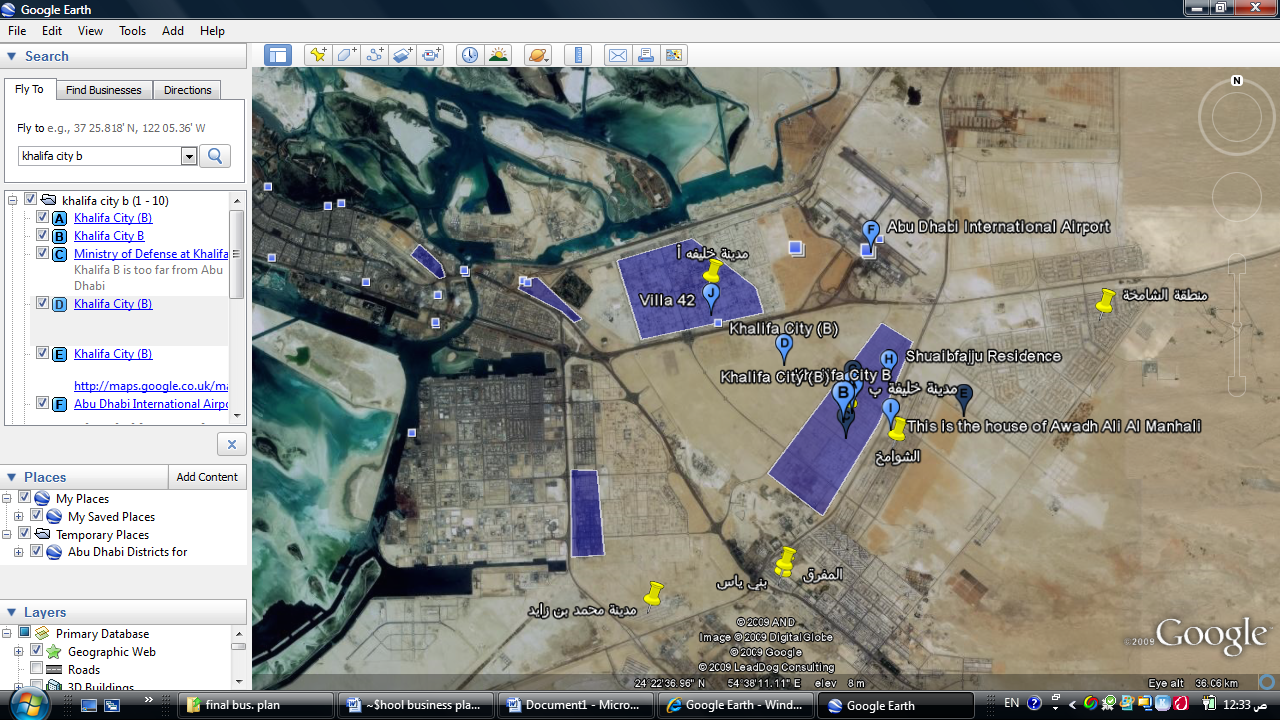Expand the My Saved Places node

point(19,517)
